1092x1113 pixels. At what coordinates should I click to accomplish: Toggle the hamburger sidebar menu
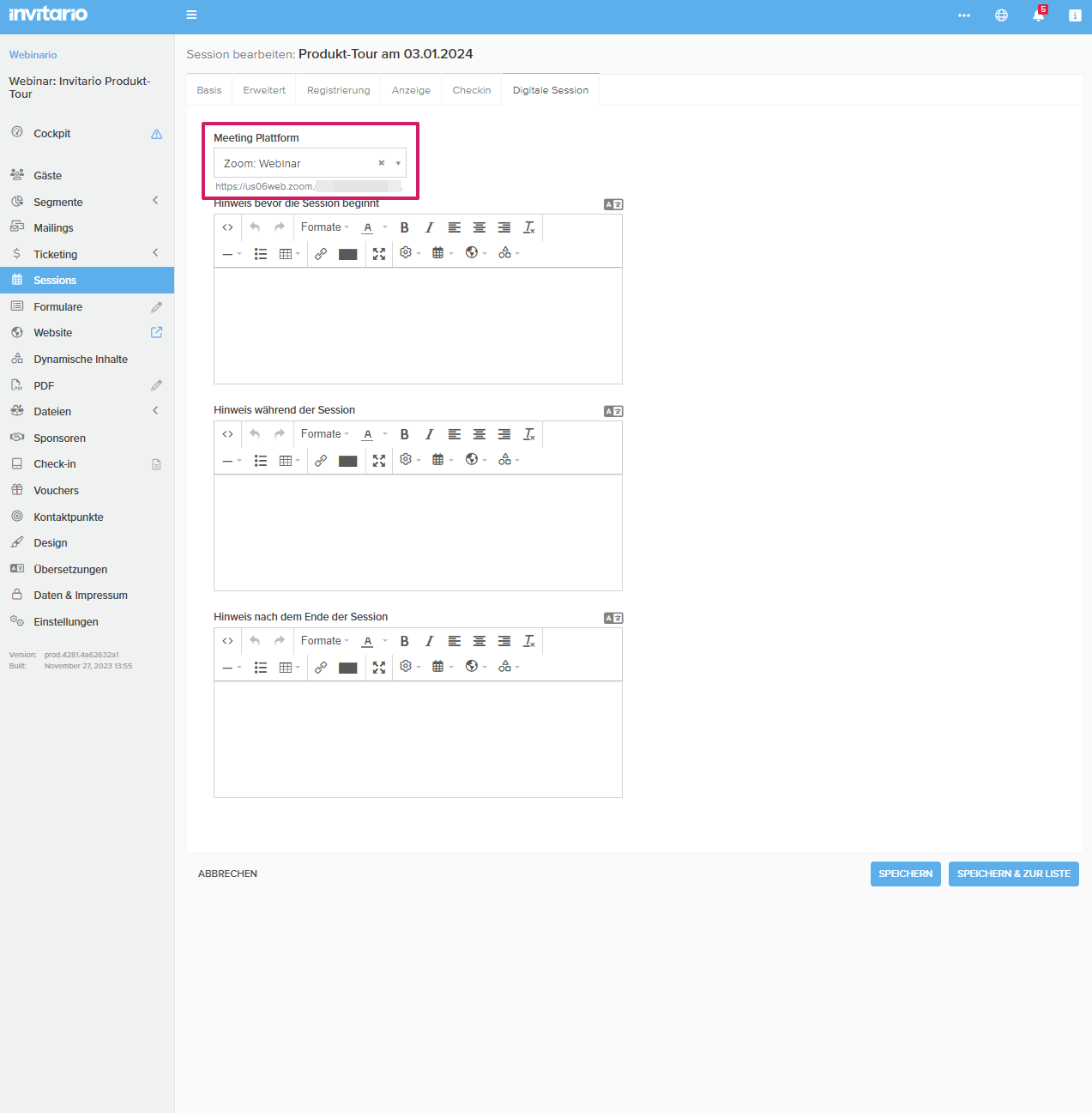click(x=191, y=15)
